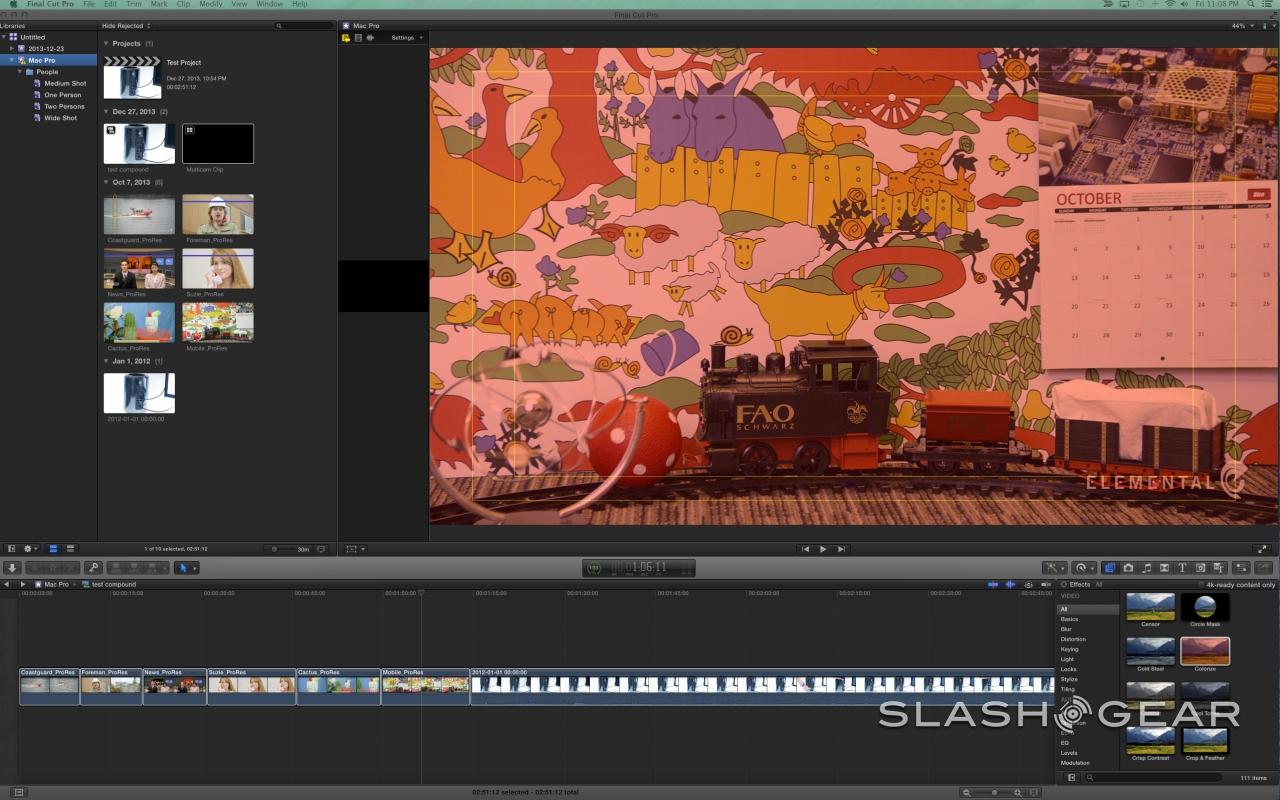Open the Clip menu
The width and height of the screenshot is (1280, 800).
183,5
